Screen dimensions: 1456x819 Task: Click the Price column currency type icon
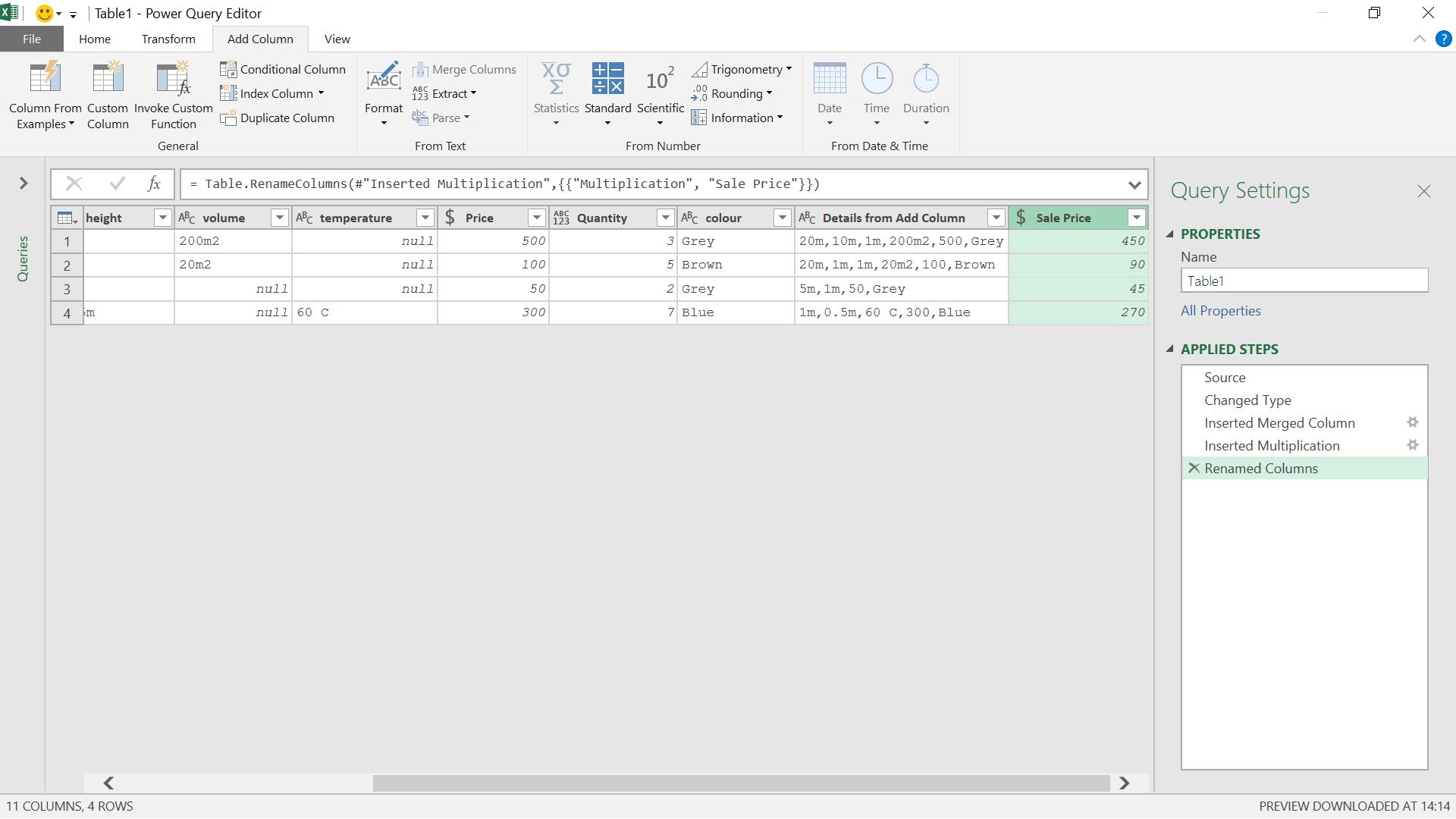(x=450, y=218)
